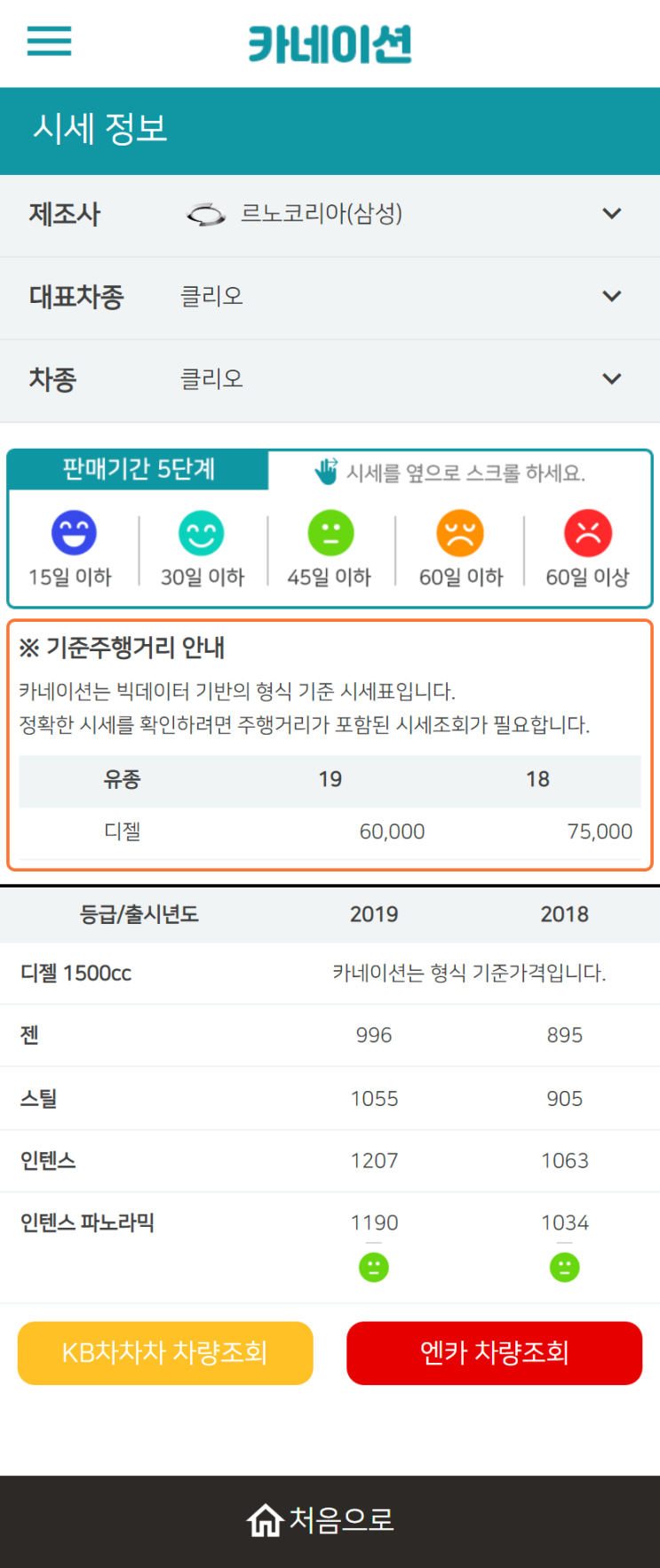Click the 기준주행거리 안내 heading
Image resolution: width=660 pixels, height=1568 pixels.
pos(122,648)
